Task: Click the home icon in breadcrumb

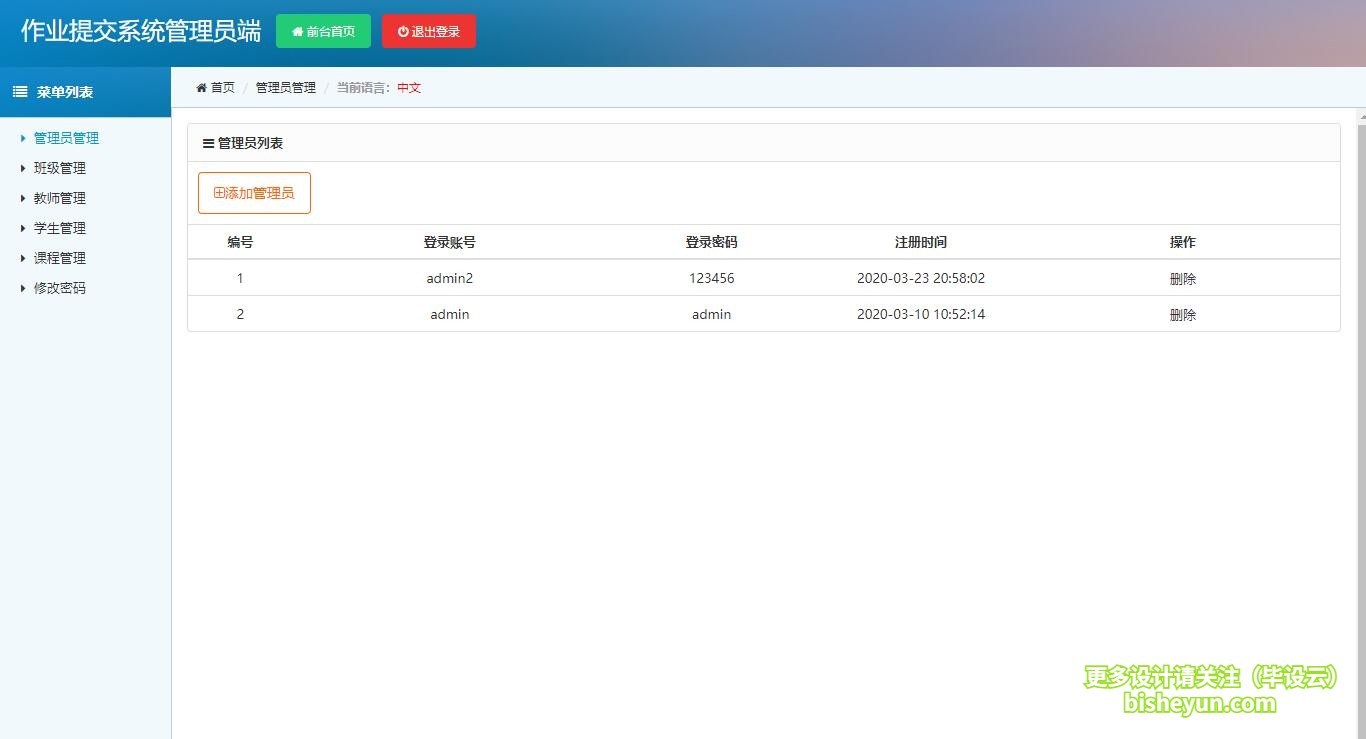Action: click(x=201, y=88)
